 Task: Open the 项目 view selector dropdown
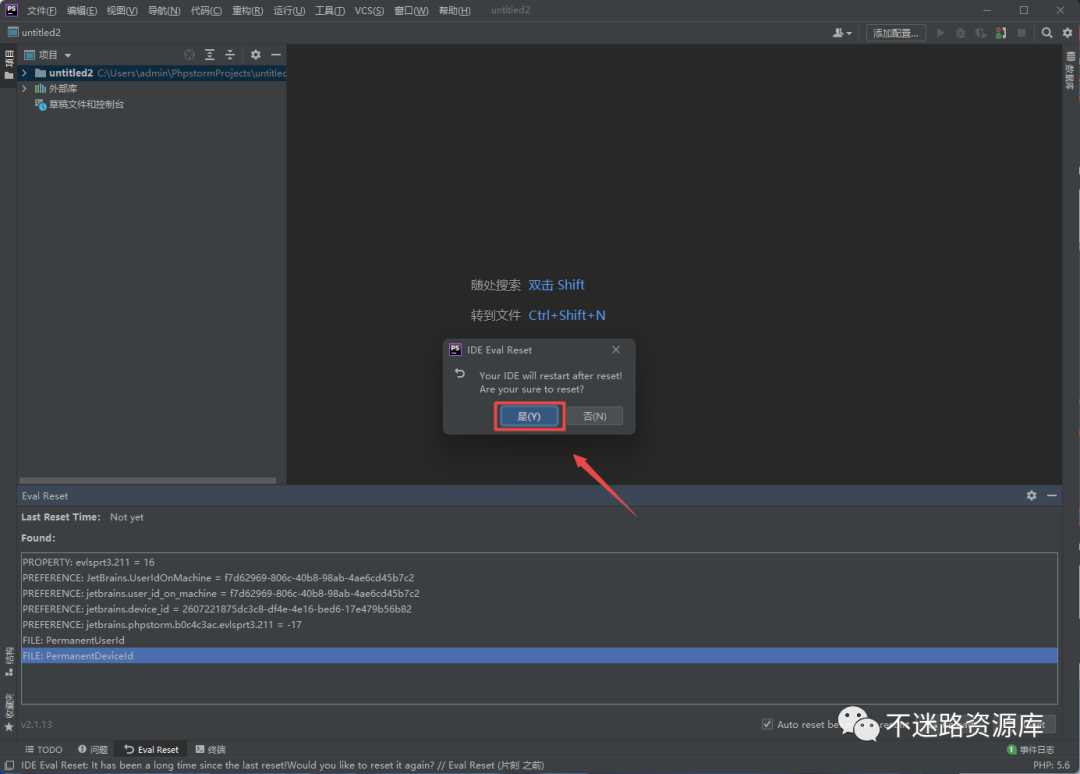point(48,55)
